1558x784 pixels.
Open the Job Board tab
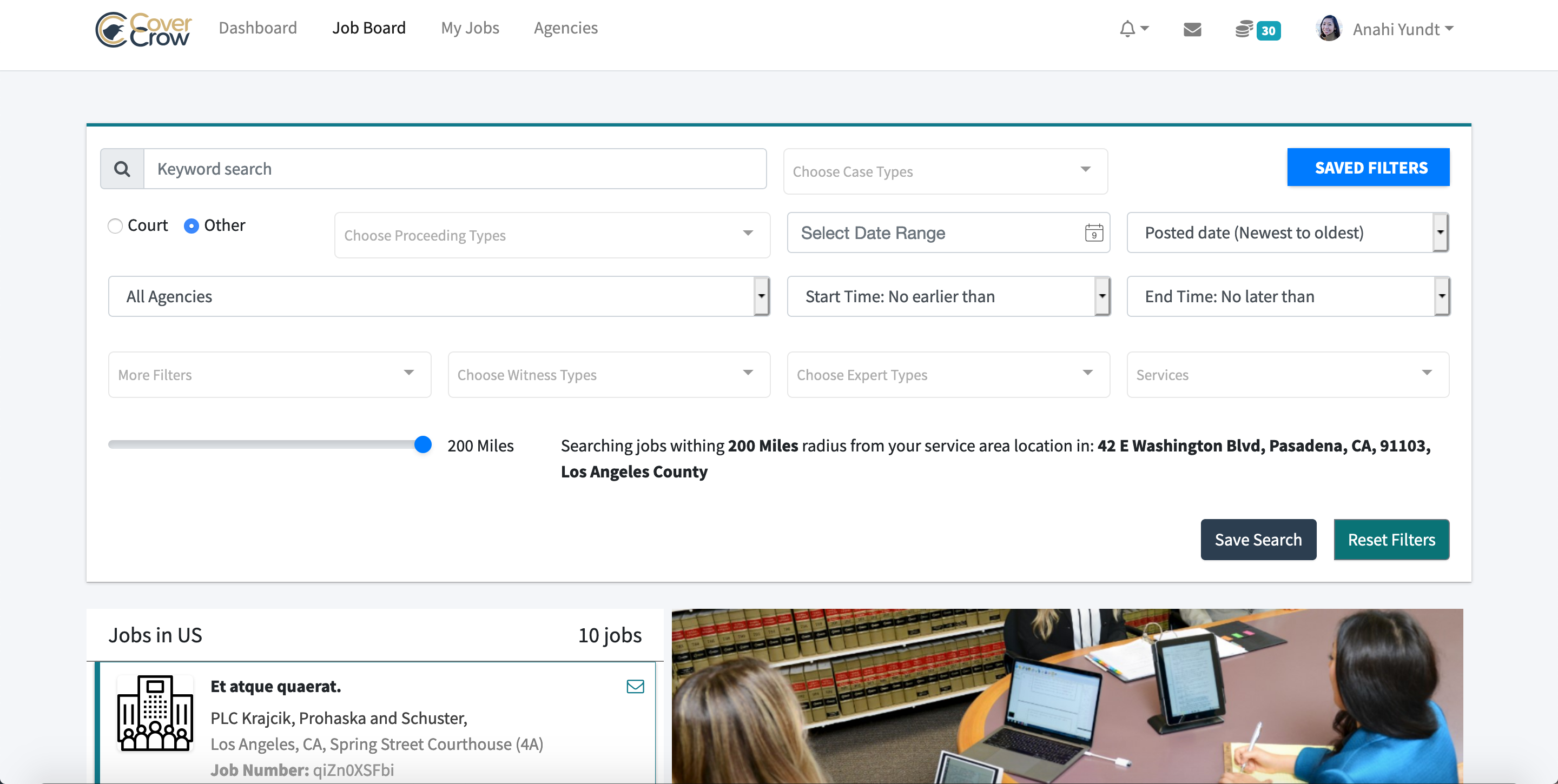coord(369,28)
